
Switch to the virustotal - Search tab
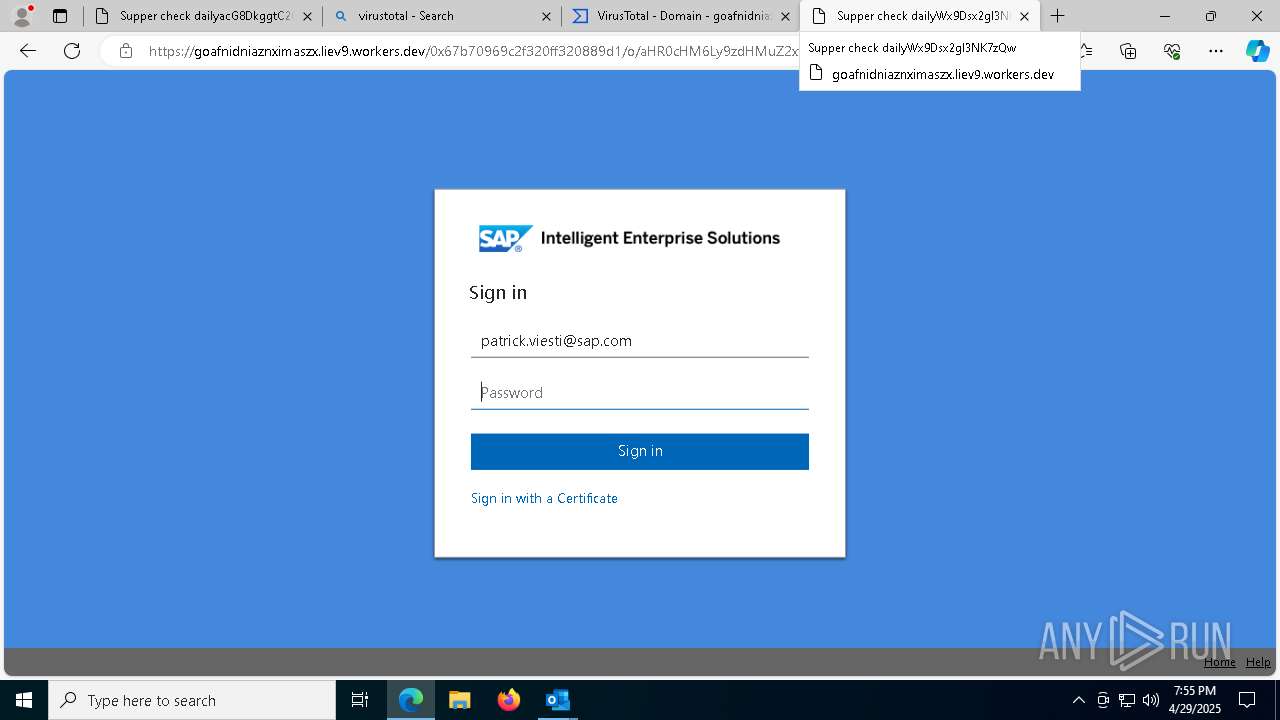tap(442, 16)
